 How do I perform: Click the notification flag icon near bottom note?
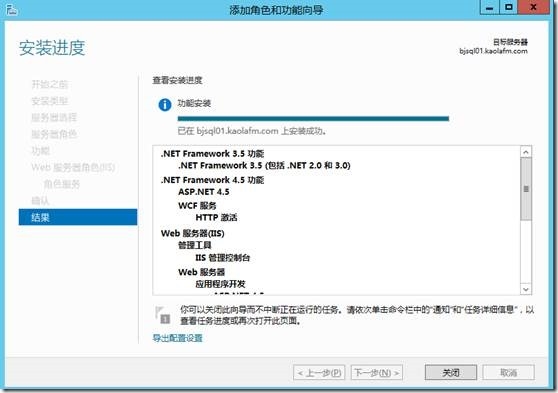(163, 315)
